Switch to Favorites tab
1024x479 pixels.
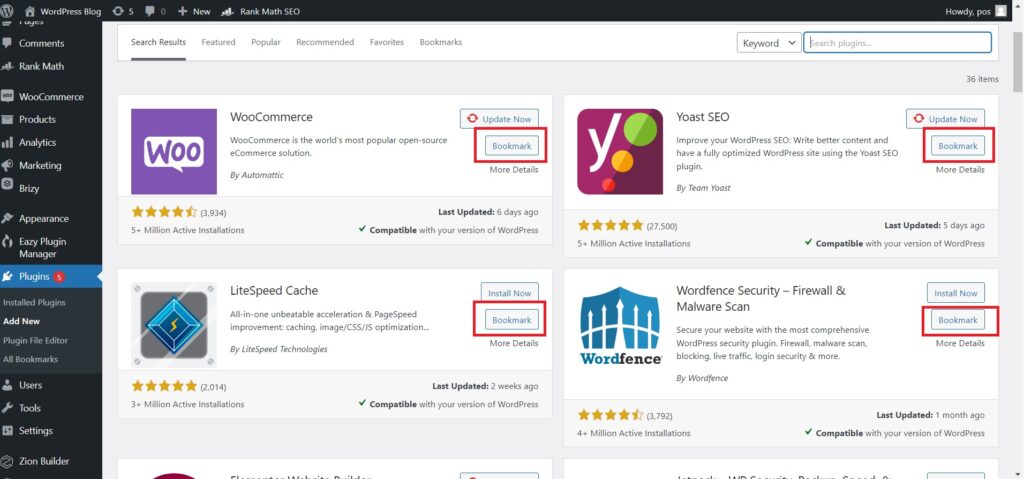pos(387,42)
